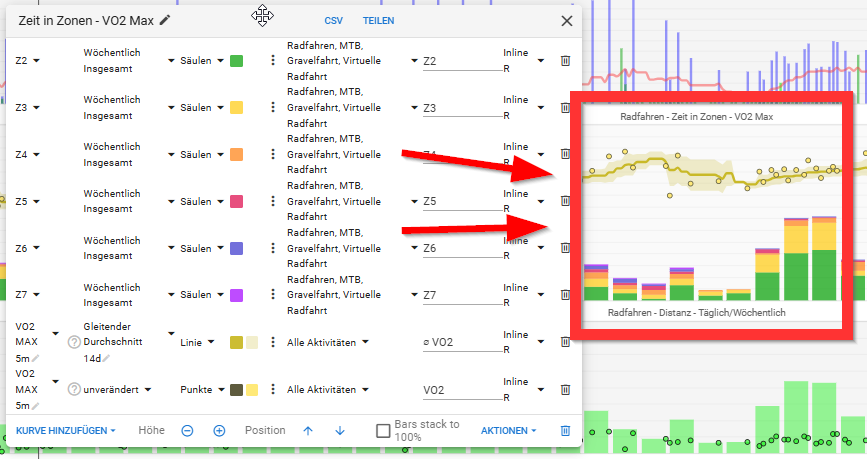Decrease chart height with minus icon
This screenshot has height=459, width=867.
[187, 430]
